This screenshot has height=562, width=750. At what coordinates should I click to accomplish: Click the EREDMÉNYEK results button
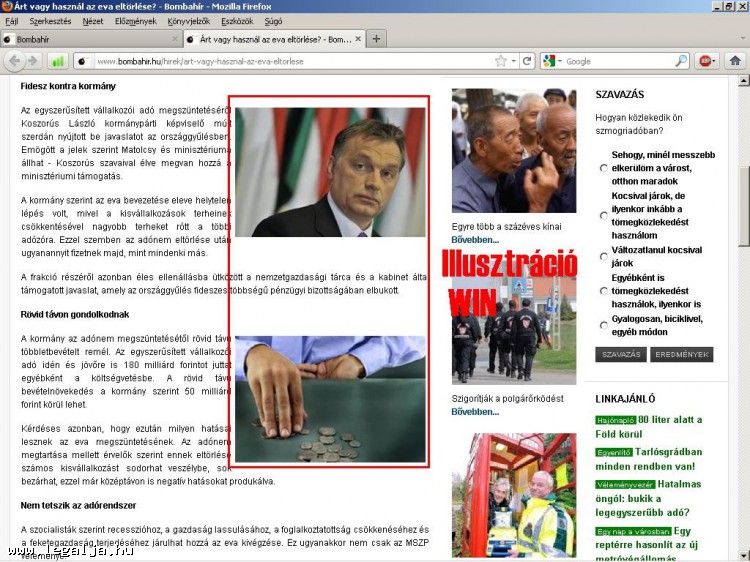click(681, 354)
